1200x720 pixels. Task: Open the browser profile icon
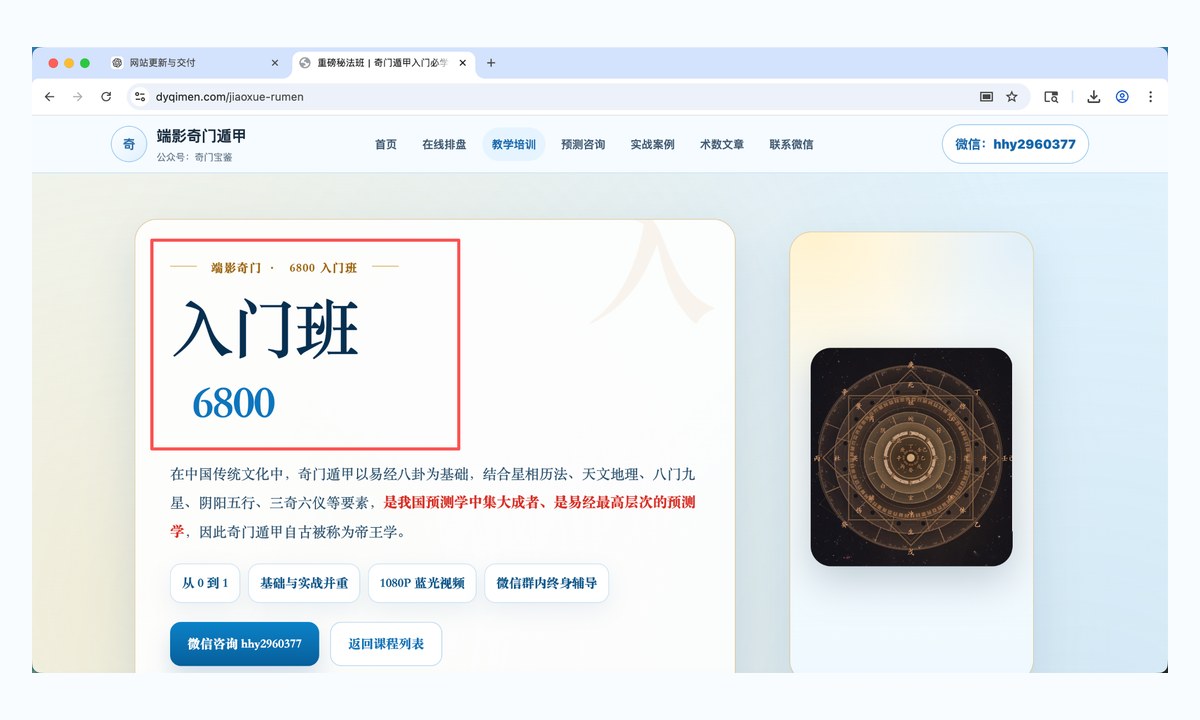coord(1122,97)
